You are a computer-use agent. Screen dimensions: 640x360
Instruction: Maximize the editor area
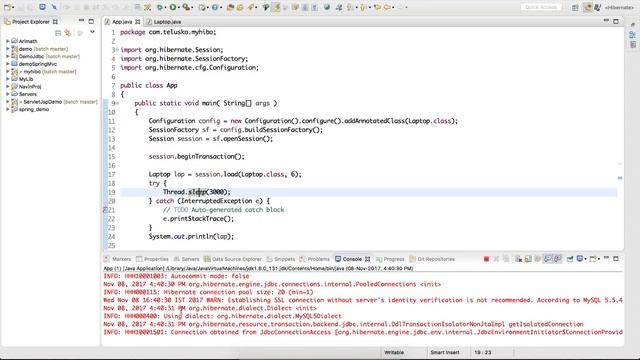click(616, 21)
